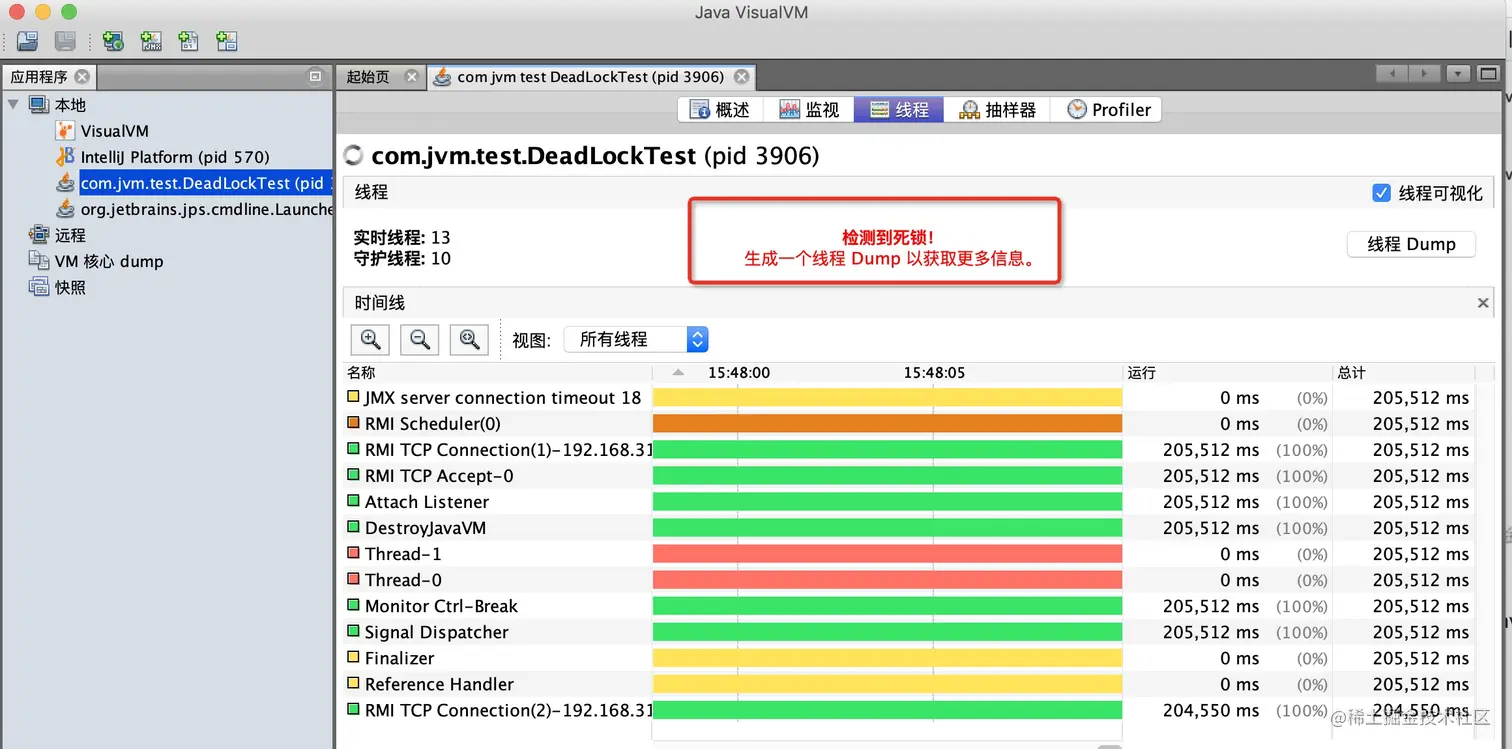This screenshot has height=749, width=1512.
Task: Close the 时间线 timeline section
Action: pyautogui.click(x=1484, y=303)
